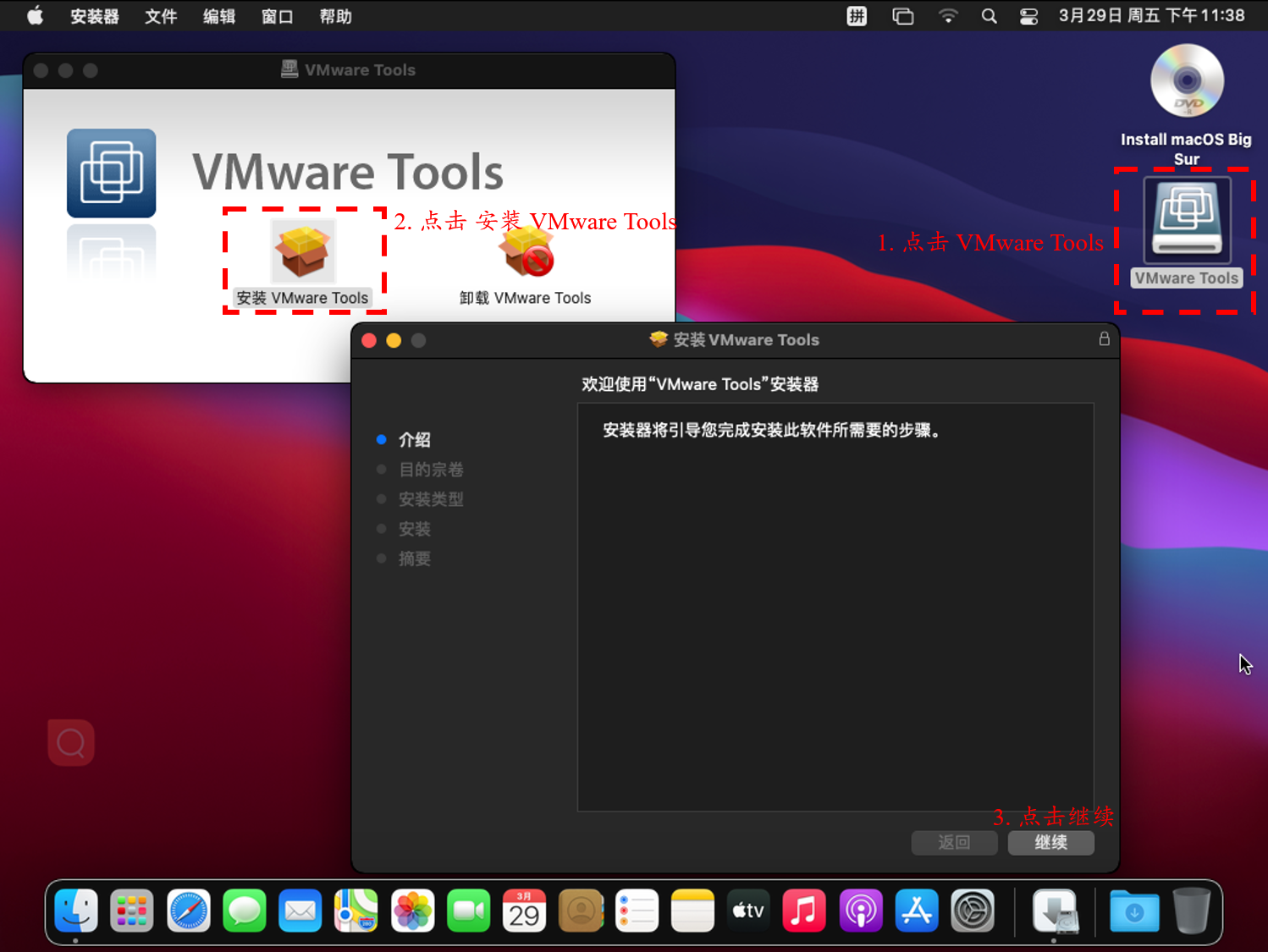The image size is (1268, 952).
Task: Open the Downloads folder in the Dock
Action: click(x=1134, y=911)
